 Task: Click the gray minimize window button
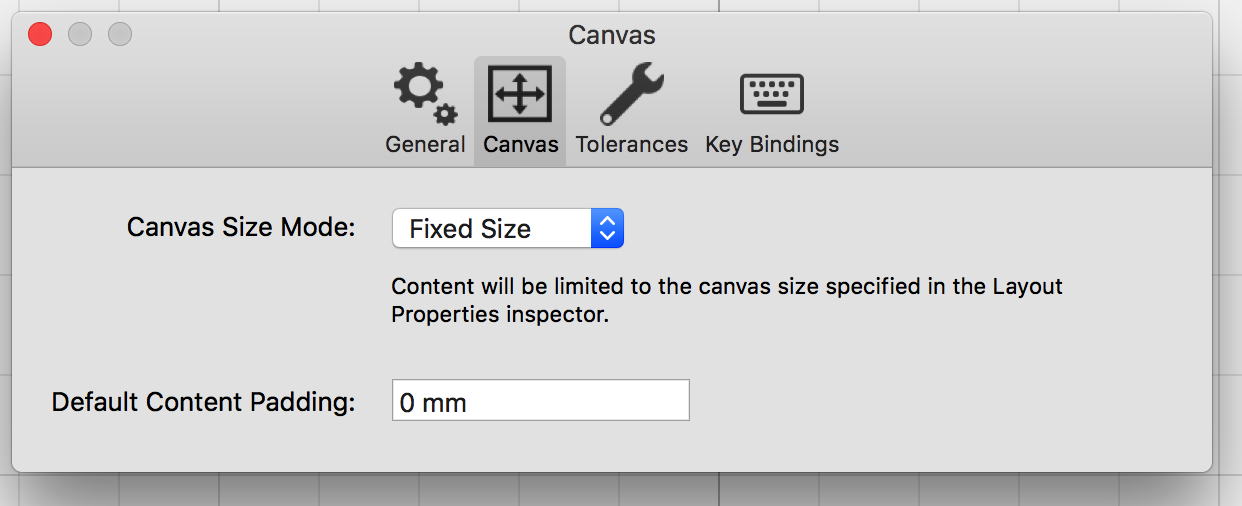point(80,34)
